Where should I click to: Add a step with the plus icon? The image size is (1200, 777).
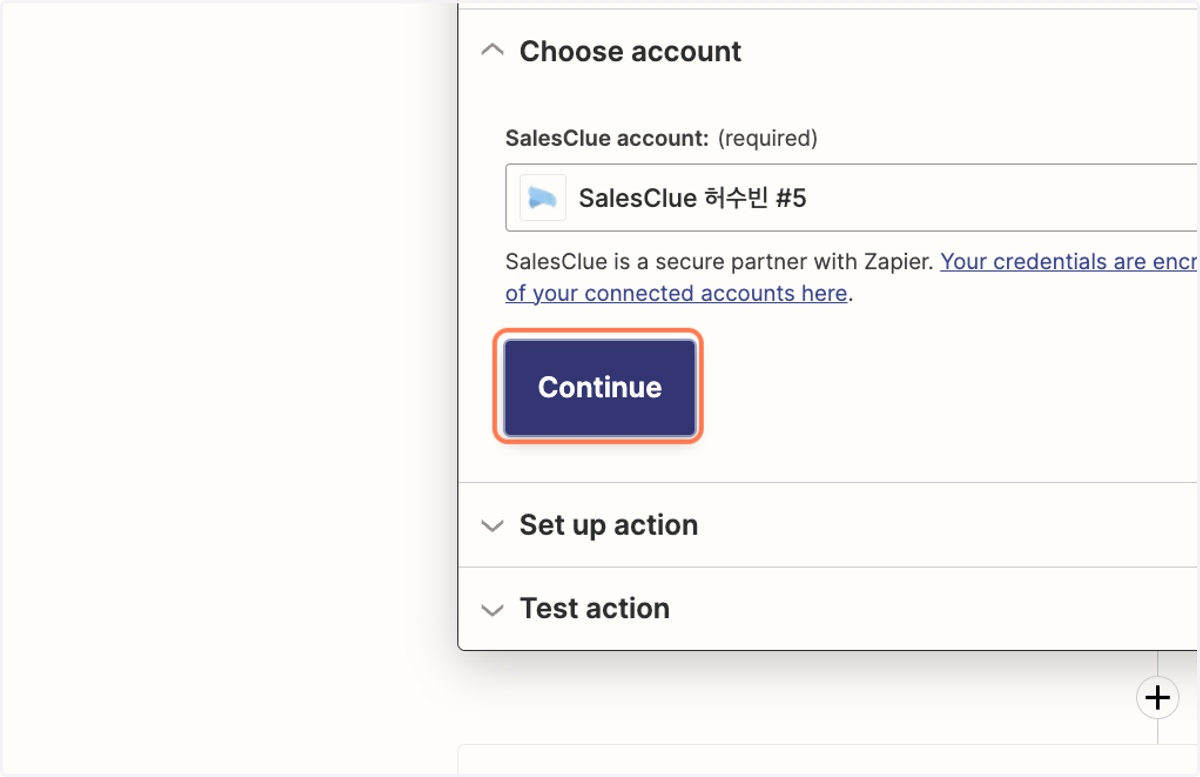point(1157,697)
